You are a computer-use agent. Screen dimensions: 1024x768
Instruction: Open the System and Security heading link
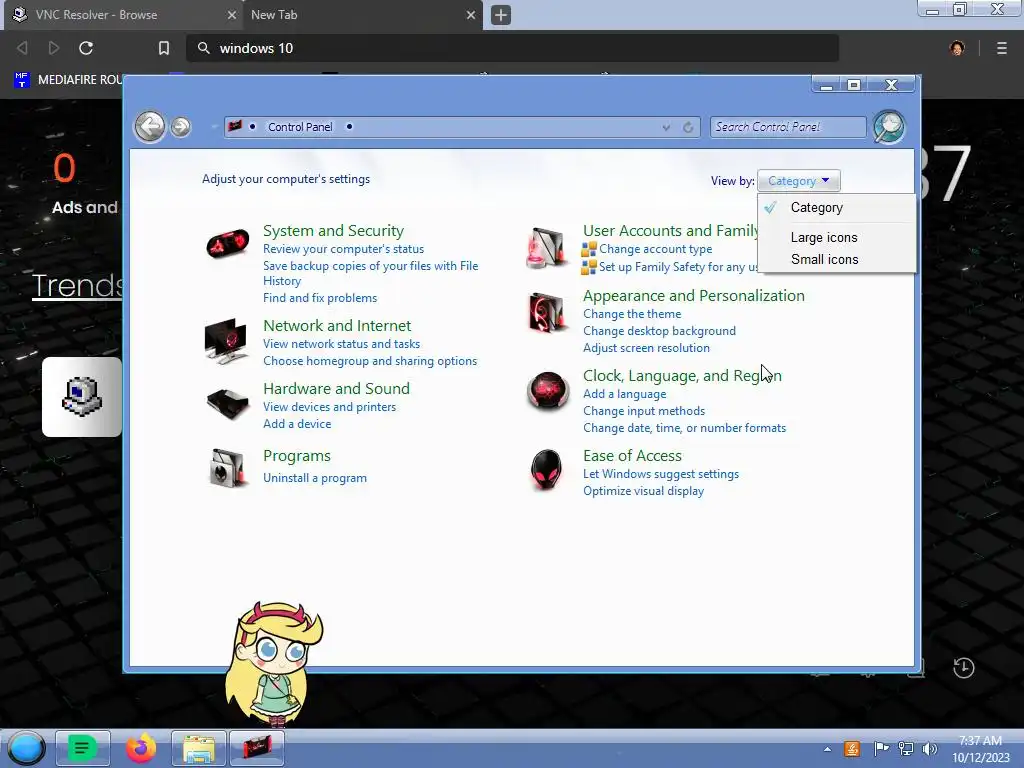(333, 231)
